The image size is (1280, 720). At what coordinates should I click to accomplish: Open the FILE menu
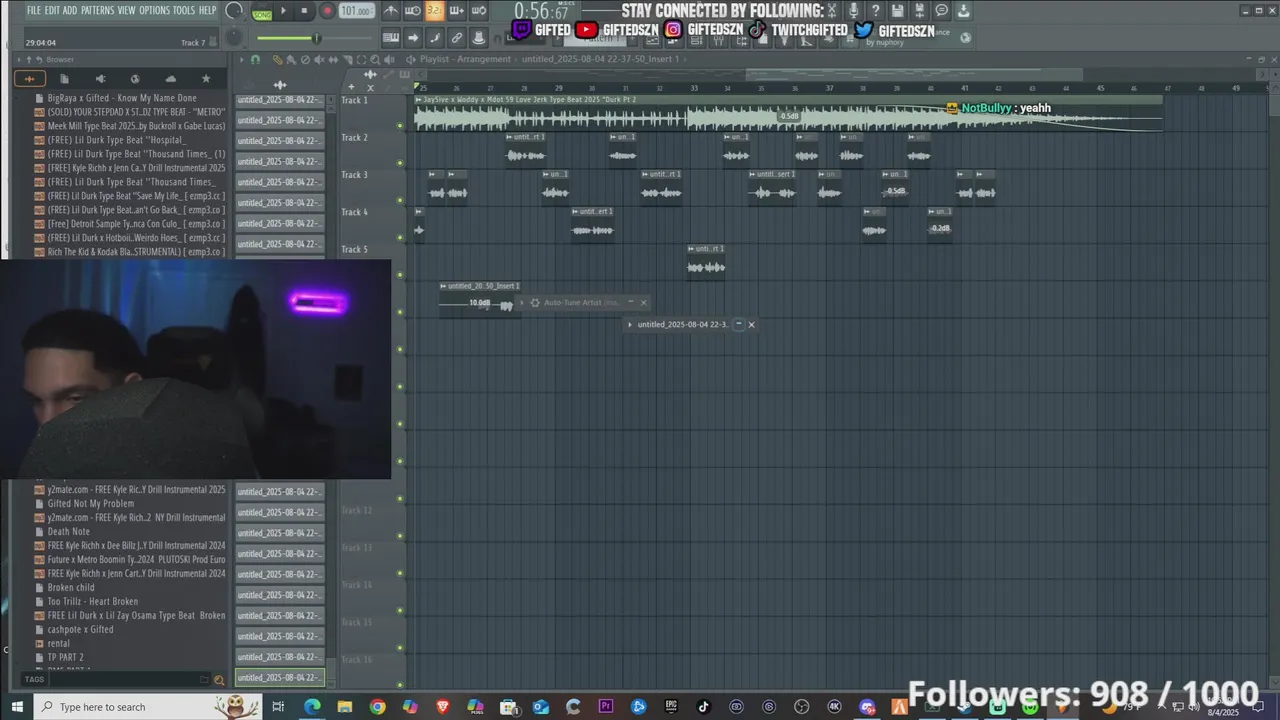tap(33, 10)
